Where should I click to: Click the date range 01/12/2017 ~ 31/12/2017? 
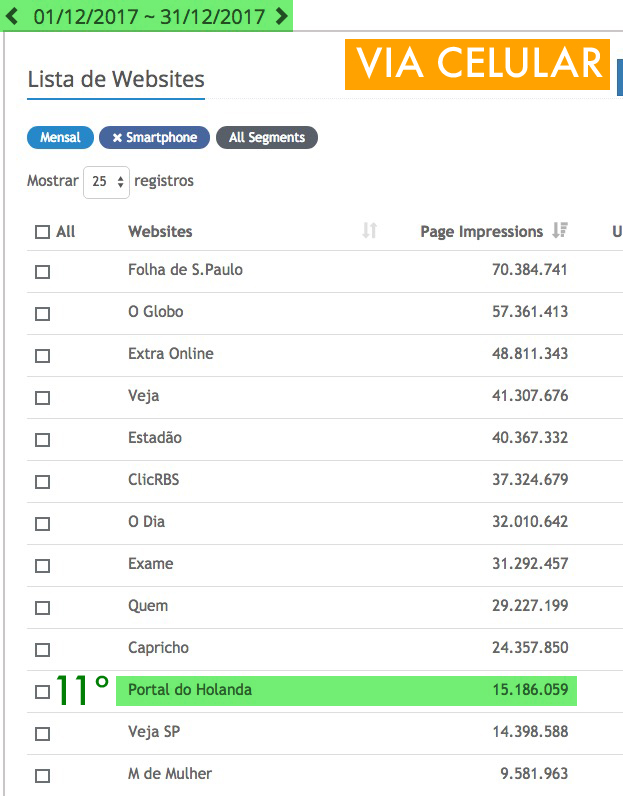(x=148, y=16)
